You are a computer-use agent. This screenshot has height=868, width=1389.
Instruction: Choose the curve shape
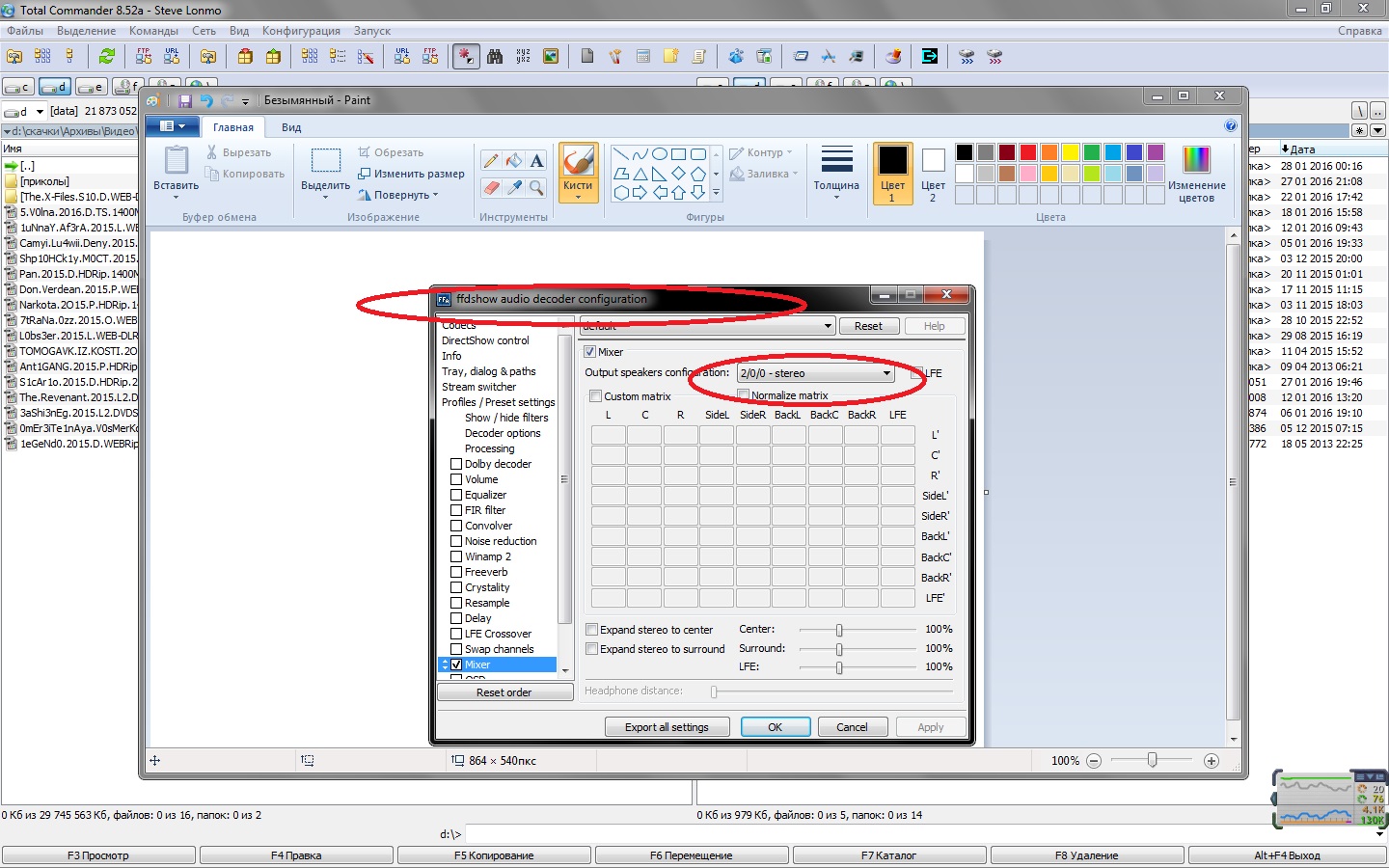coord(640,154)
